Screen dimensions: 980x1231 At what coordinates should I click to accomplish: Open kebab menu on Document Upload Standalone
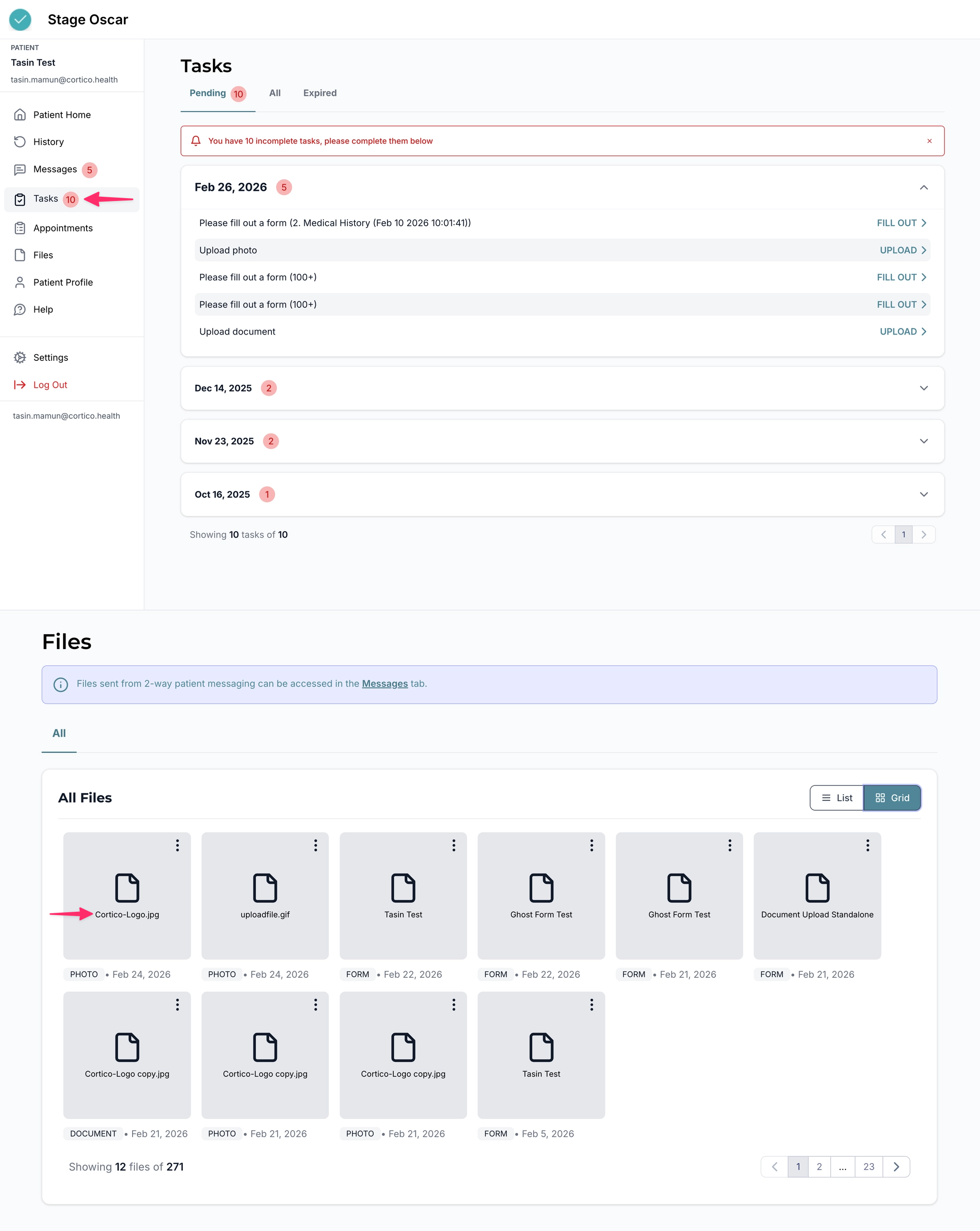pos(867,846)
